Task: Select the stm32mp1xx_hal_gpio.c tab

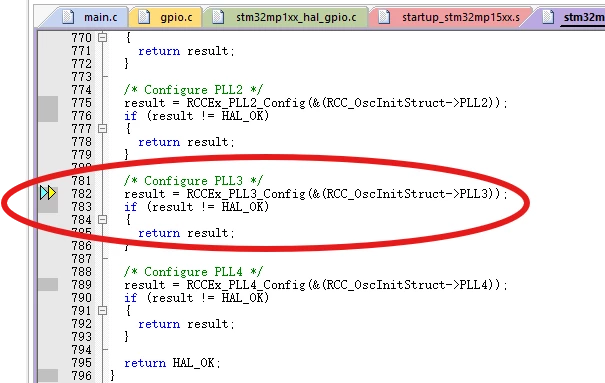Action: tap(287, 17)
